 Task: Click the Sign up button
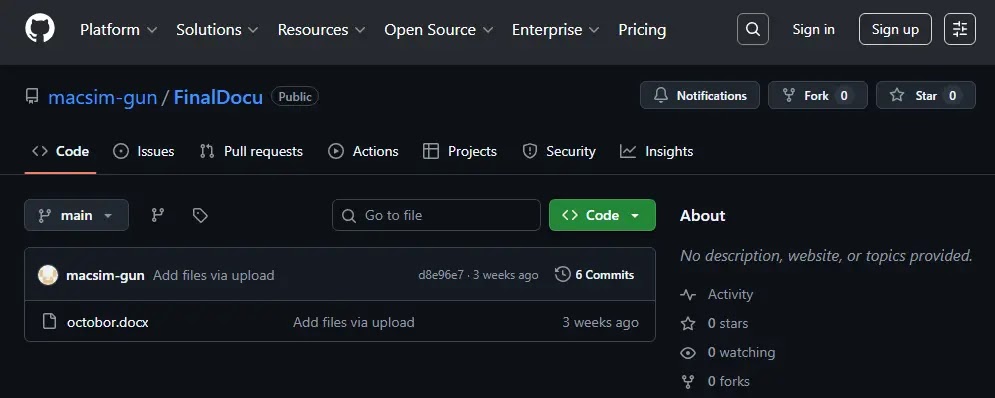point(895,29)
